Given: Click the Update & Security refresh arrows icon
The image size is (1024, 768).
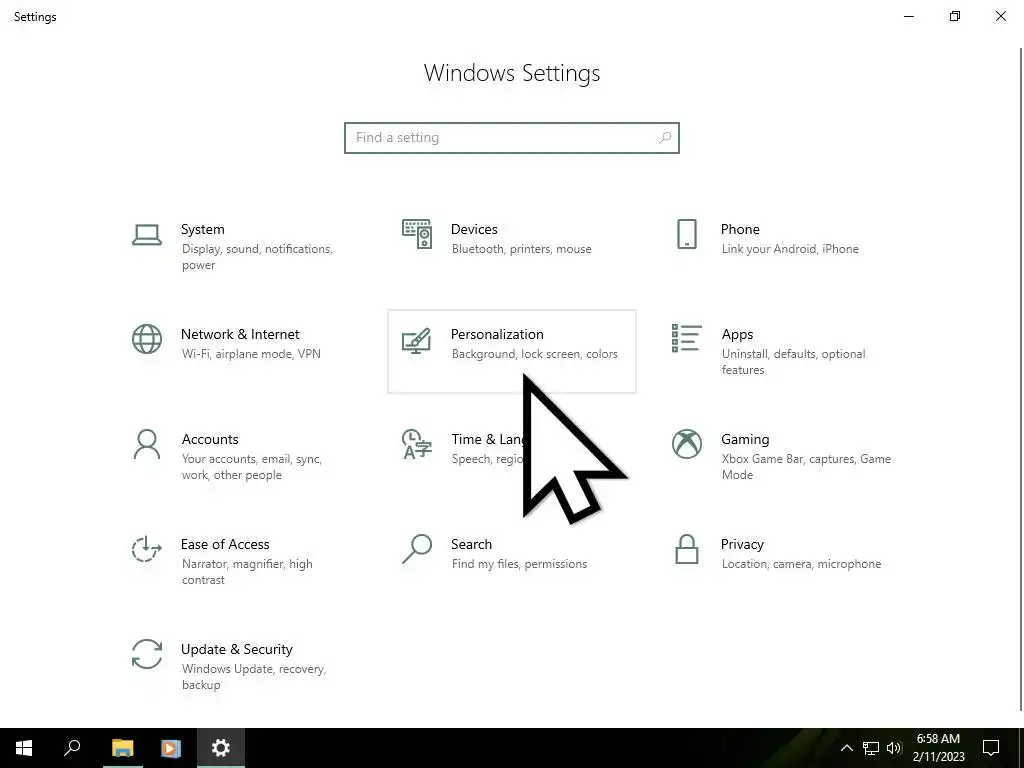Looking at the screenshot, I should tap(147, 654).
